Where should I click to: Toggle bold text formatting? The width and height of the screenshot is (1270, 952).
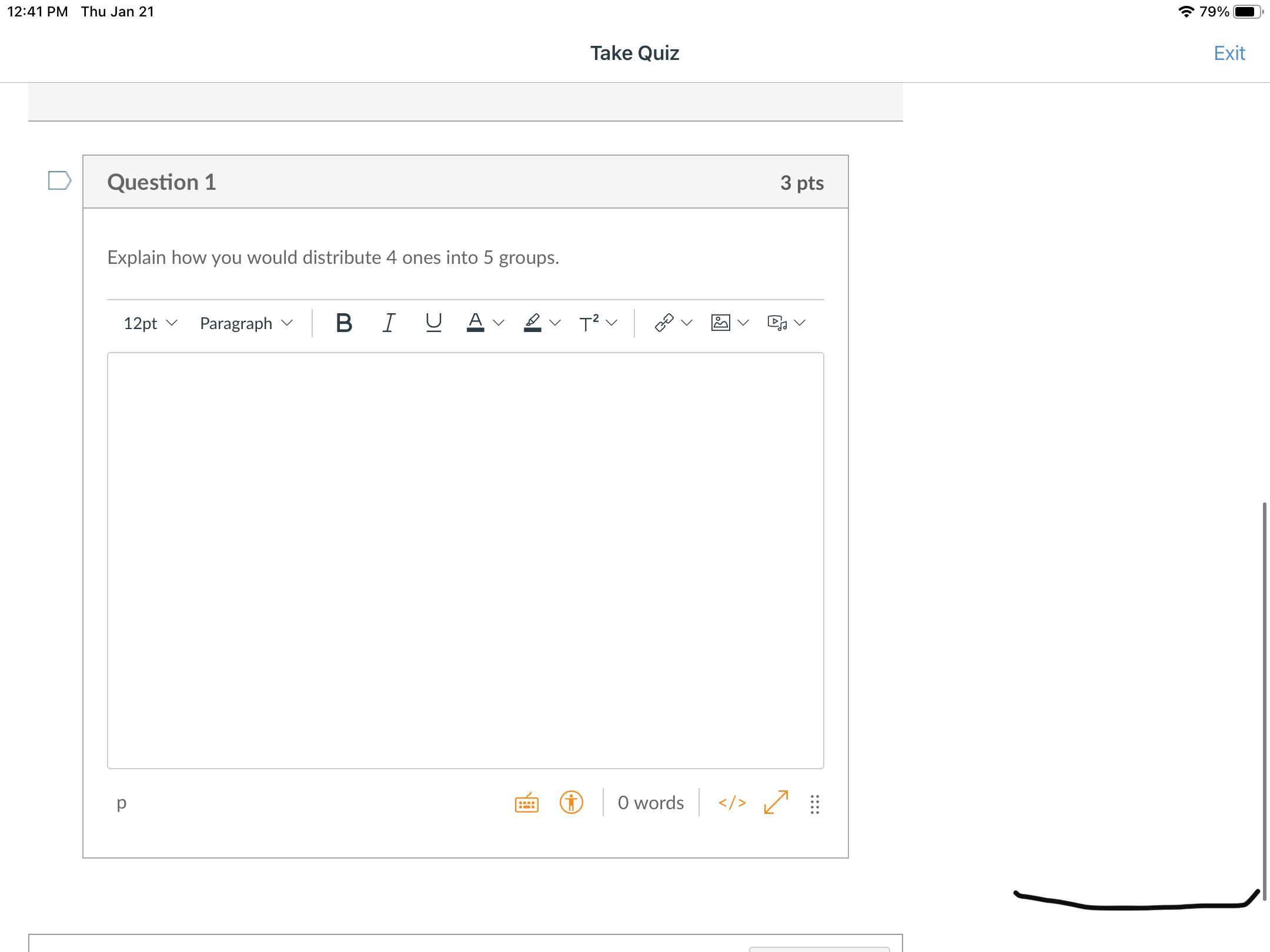click(344, 323)
